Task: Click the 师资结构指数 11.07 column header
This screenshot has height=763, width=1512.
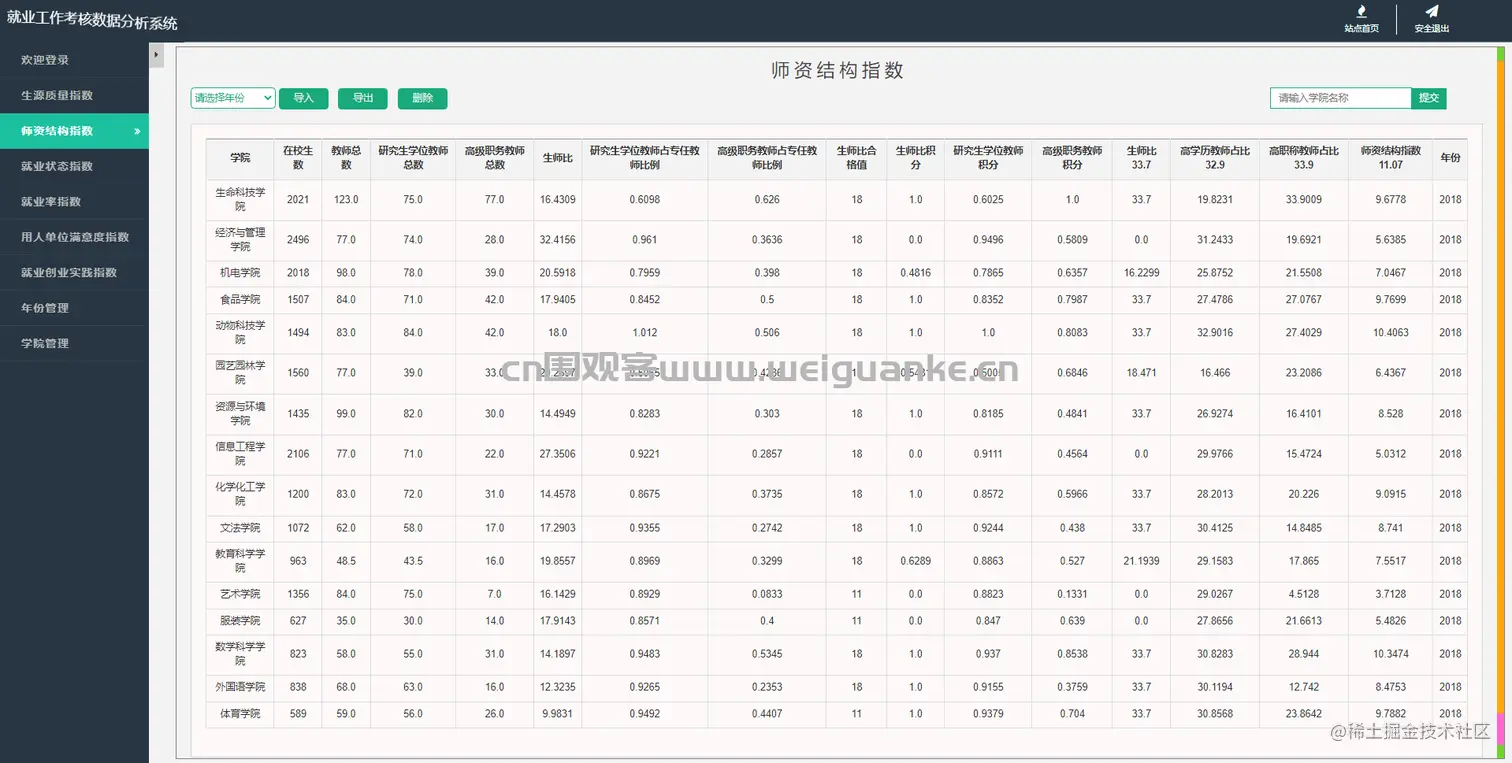Action: tap(1390, 158)
